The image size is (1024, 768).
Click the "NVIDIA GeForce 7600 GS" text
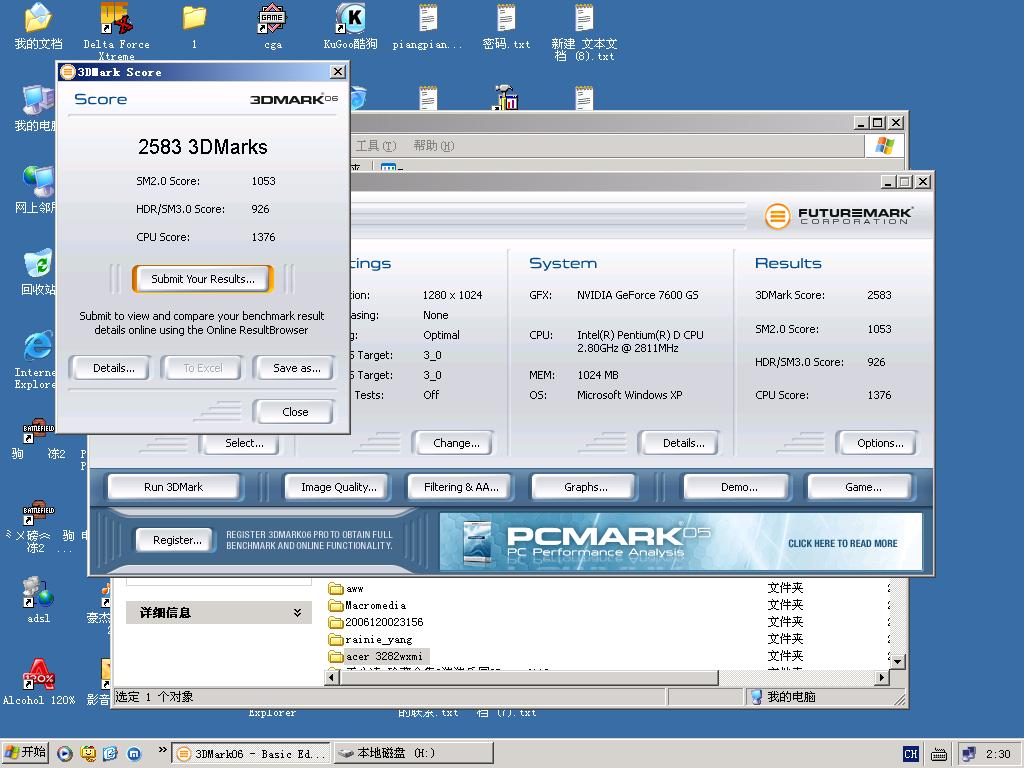637,295
